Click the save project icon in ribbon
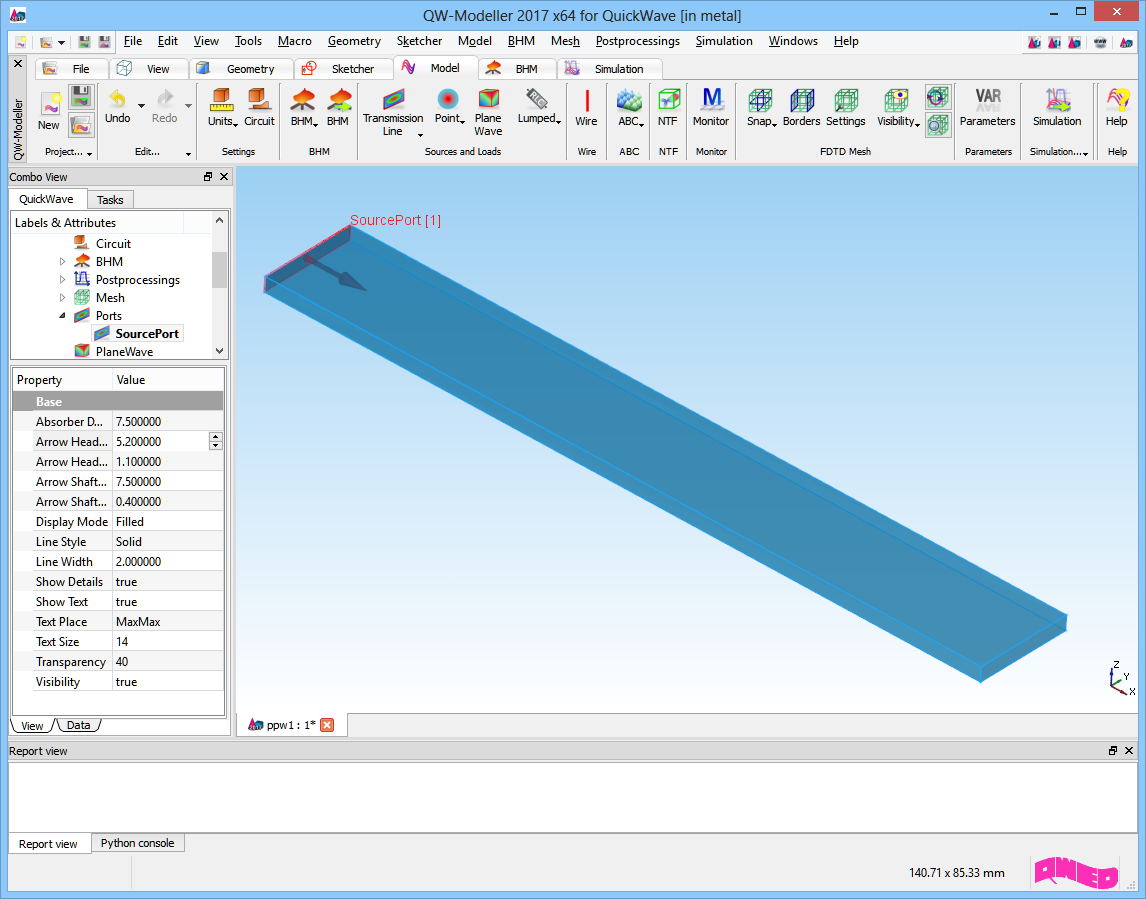The width and height of the screenshot is (1146, 899). 81,97
